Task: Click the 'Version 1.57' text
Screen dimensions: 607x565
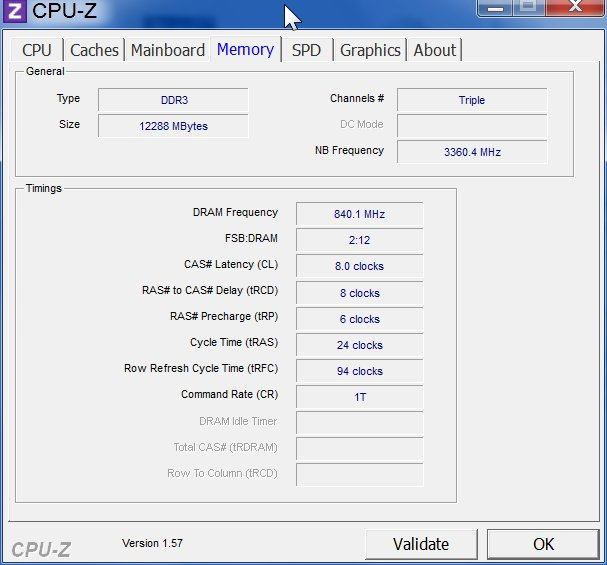Action: (x=152, y=543)
